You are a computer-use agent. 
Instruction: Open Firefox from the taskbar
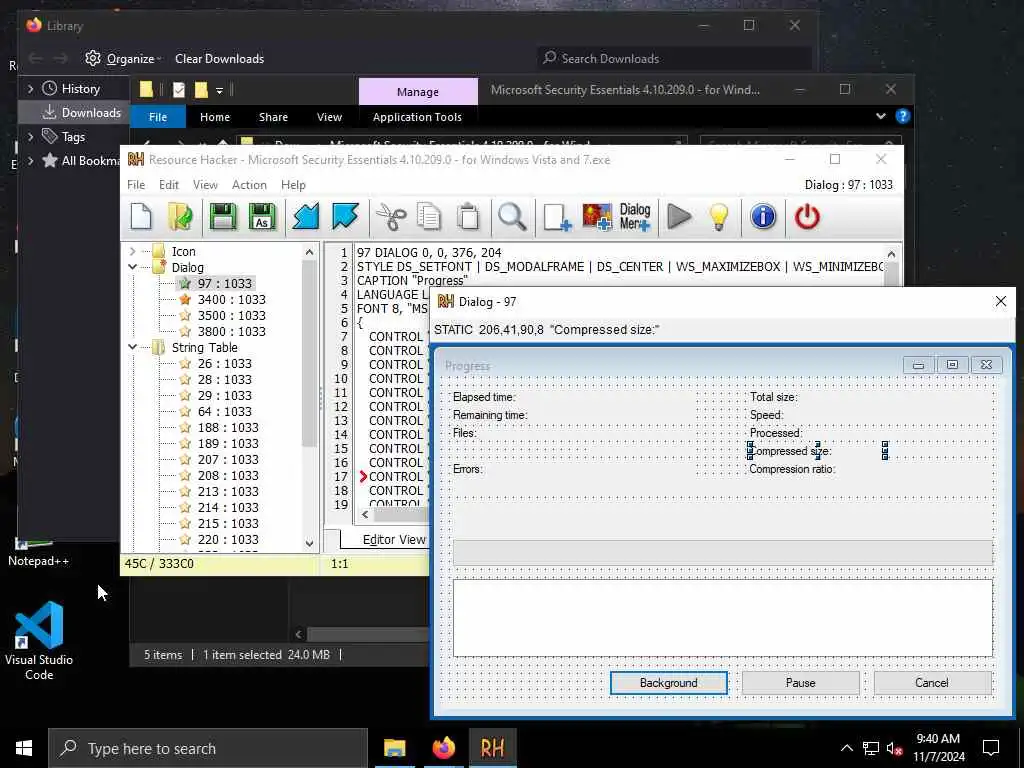(443, 748)
